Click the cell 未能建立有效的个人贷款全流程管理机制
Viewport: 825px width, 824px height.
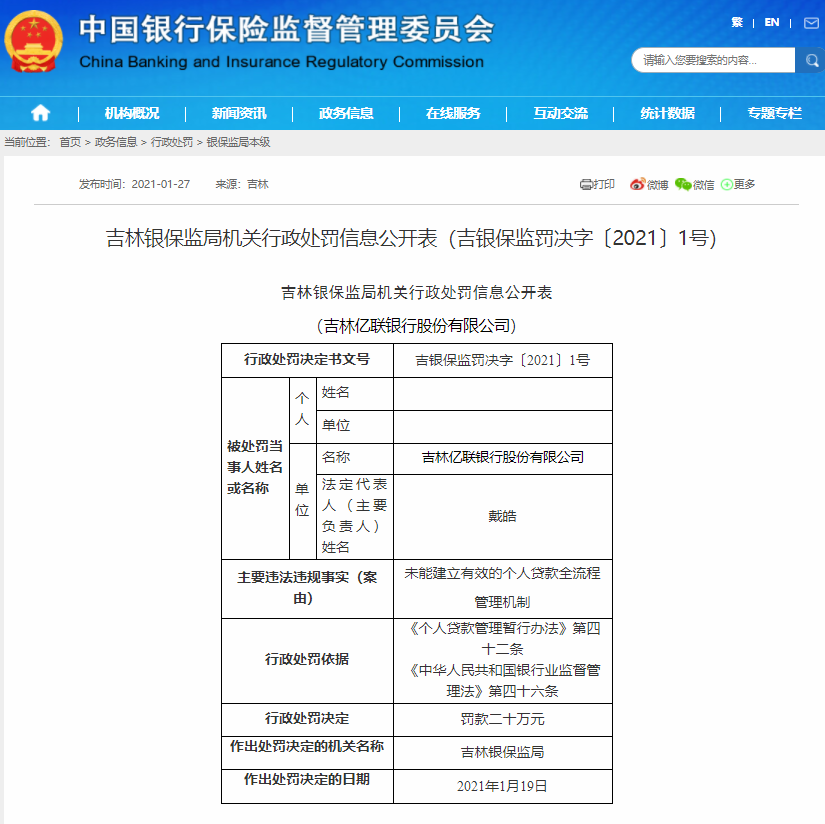[x=502, y=588]
